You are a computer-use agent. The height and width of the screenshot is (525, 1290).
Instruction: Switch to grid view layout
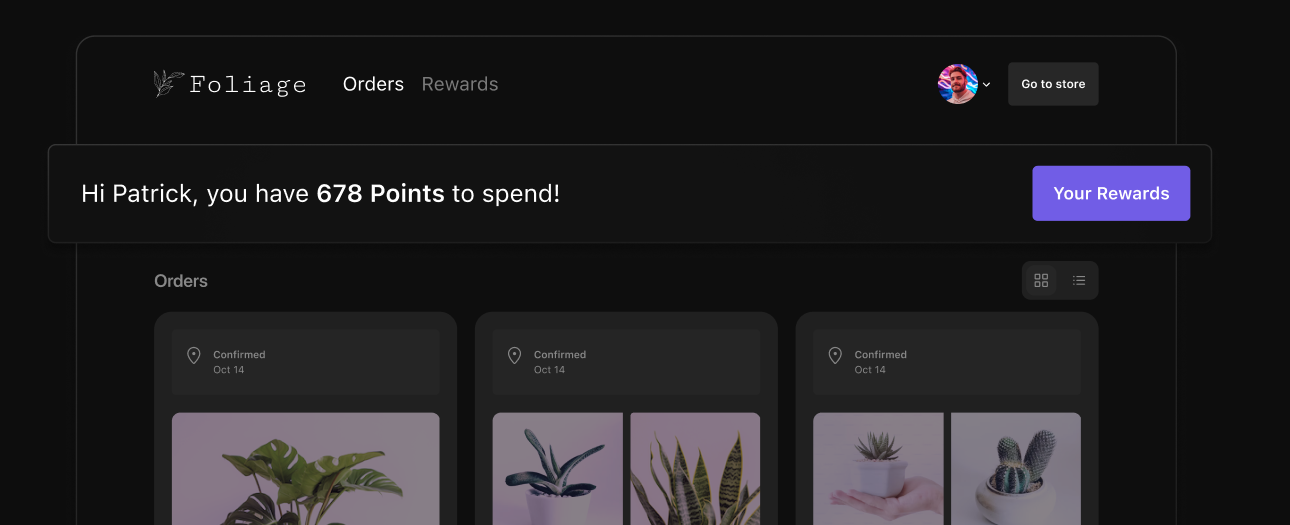click(x=1041, y=281)
